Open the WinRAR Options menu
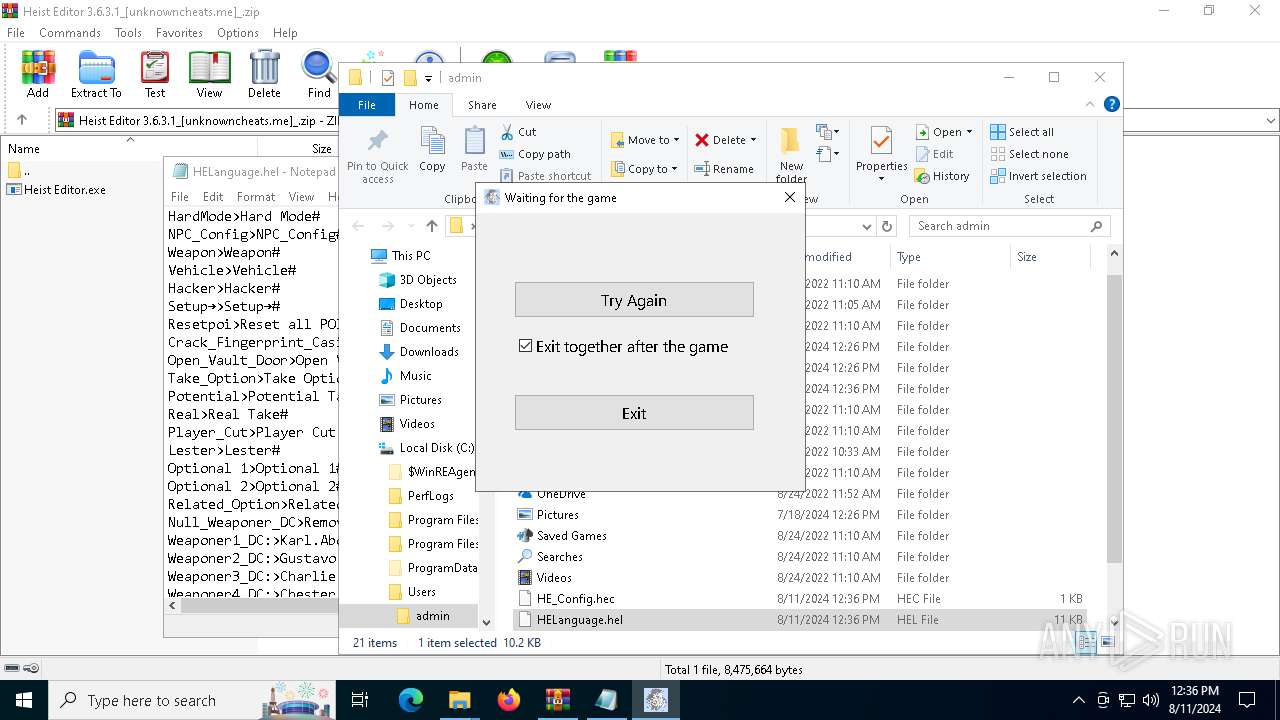The image size is (1280, 720). [x=238, y=33]
